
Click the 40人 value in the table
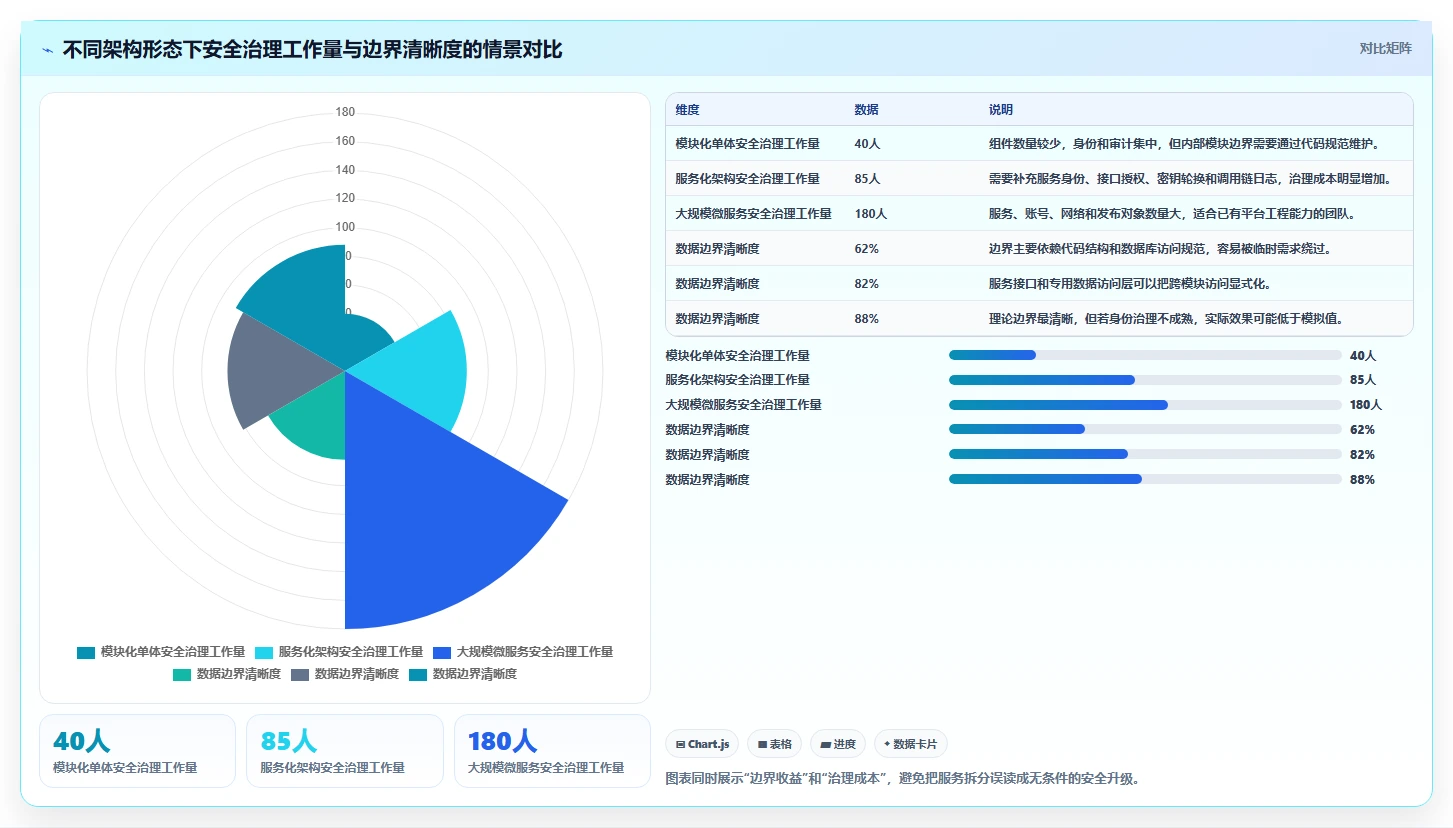pyautogui.click(x=867, y=144)
